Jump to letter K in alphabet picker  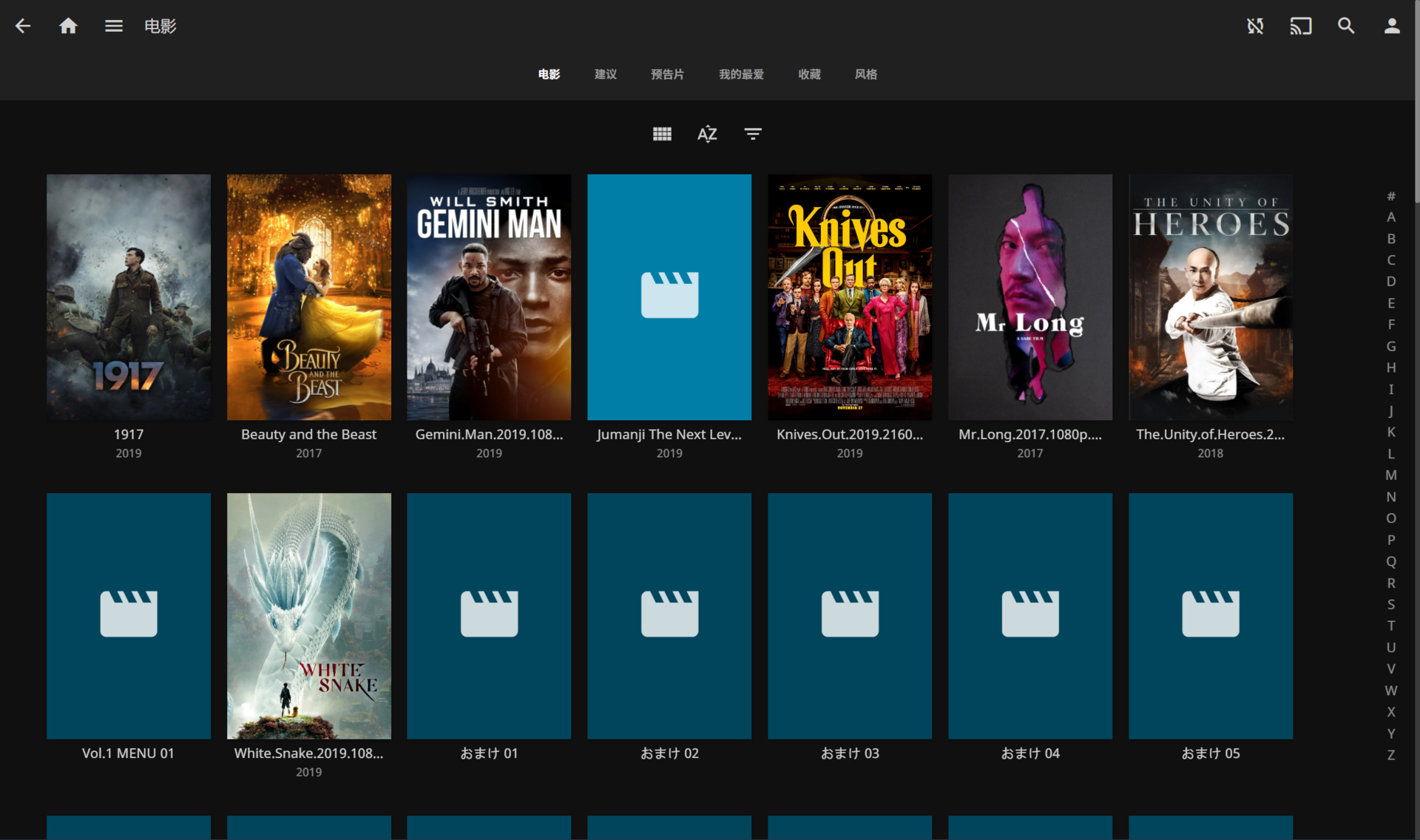1390,432
